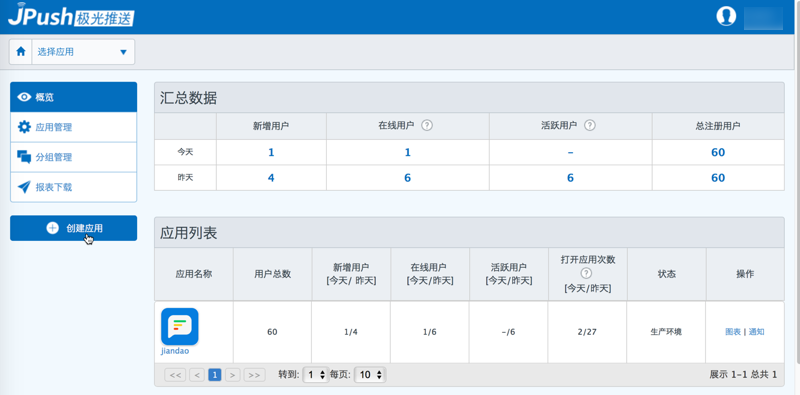
Task: Open 报表下载 in the sidebar
Action: tap(73, 187)
